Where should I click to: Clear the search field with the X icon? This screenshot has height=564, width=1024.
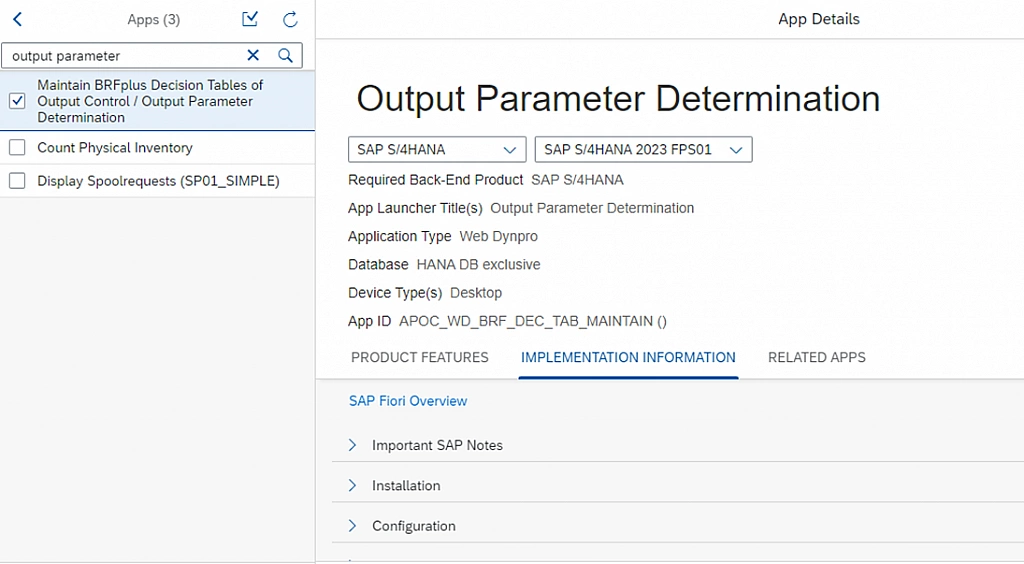(x=253, y=55)
